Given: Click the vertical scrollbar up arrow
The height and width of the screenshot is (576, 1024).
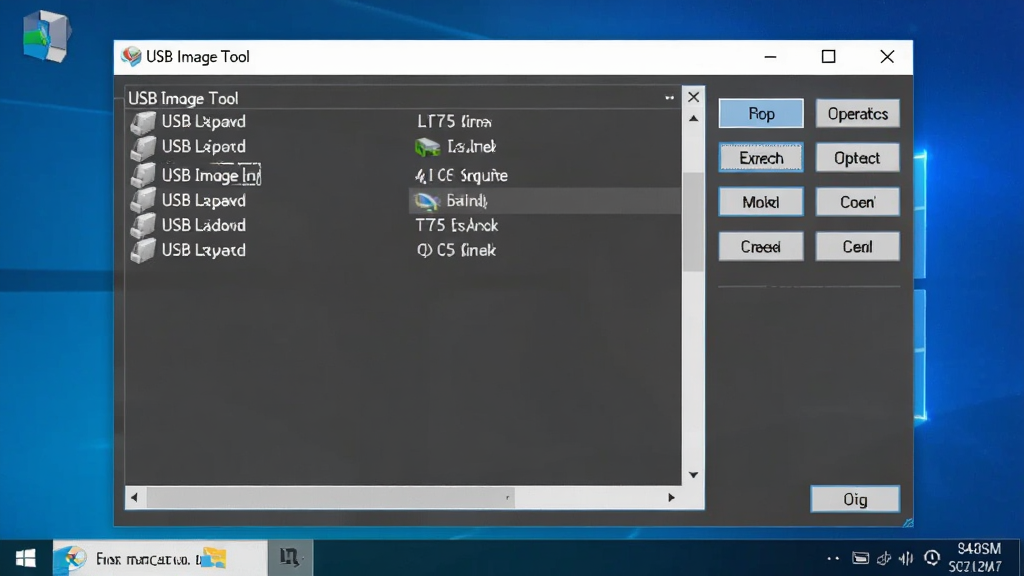Looking at the screenshot, I should (694, 119).
